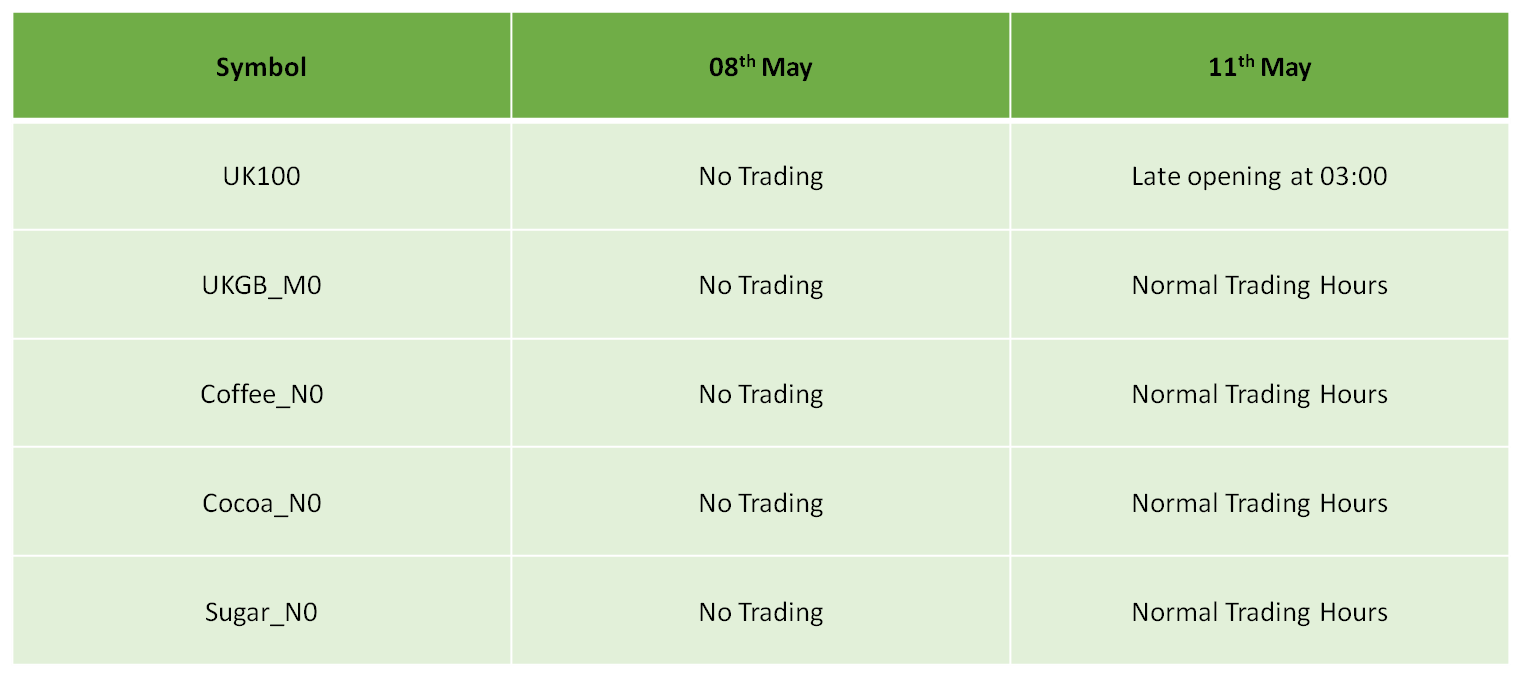Select the UKGB_M0 symbol cell
This screenshot has width=1521, height=677.
point(261,285)
